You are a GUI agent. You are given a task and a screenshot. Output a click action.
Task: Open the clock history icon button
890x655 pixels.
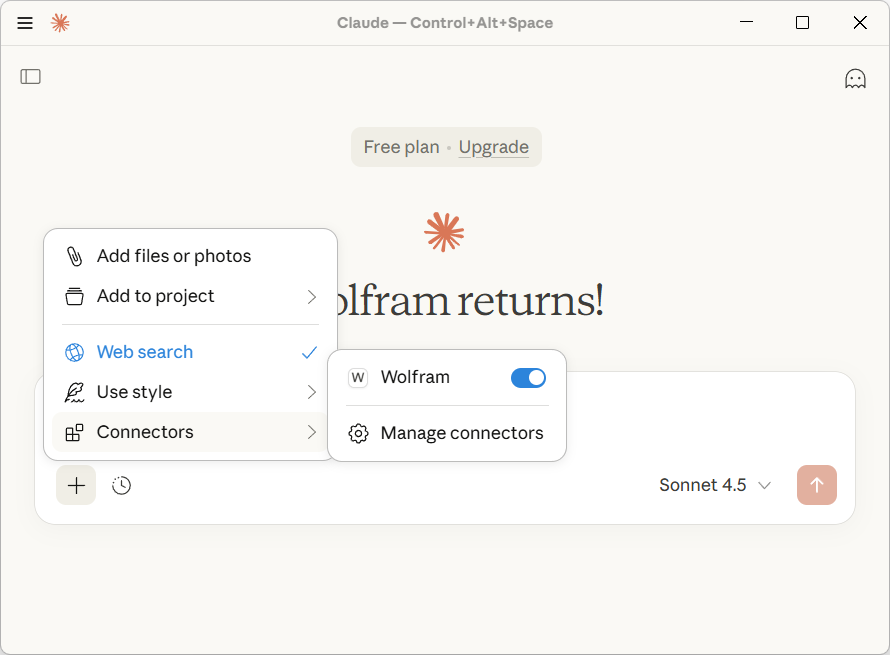[121, 486]
